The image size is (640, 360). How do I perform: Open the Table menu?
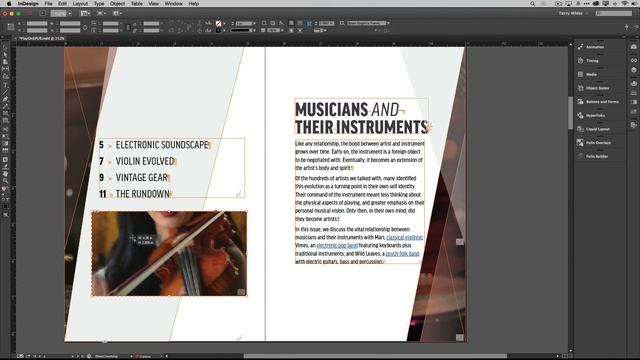pos(136,4)
